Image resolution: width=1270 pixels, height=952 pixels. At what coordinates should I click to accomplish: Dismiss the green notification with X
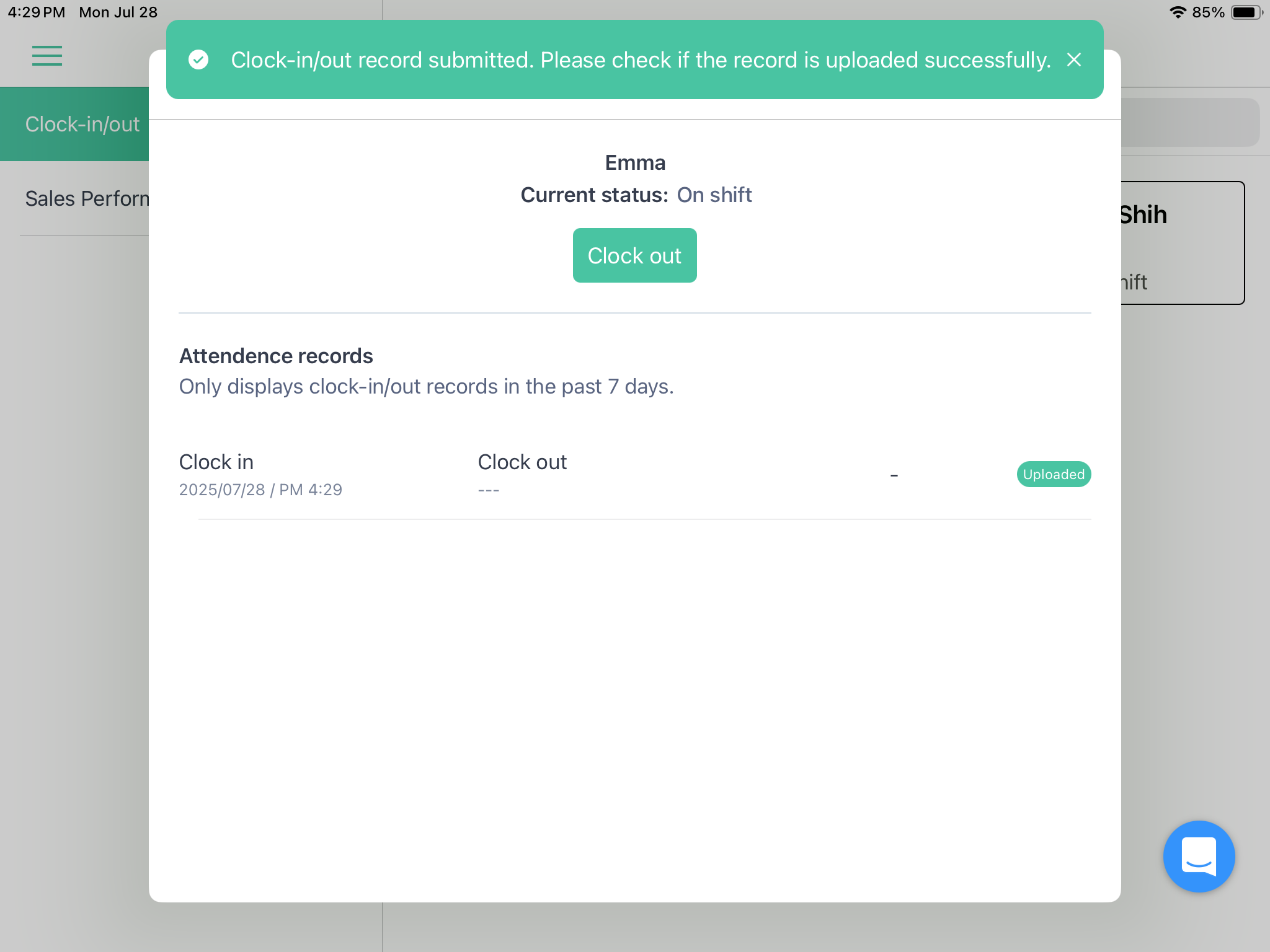tap(1074, 59)
